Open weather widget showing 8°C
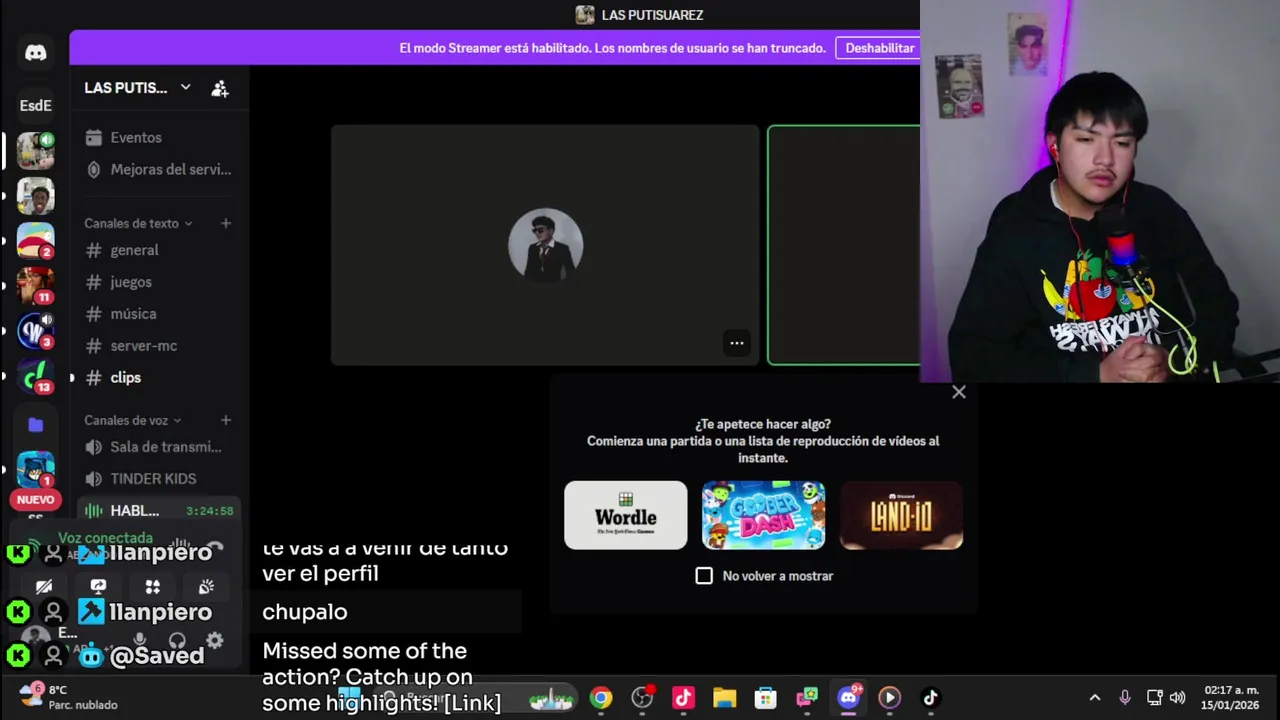The image size is (1280, 720). [x=70, y=697]
